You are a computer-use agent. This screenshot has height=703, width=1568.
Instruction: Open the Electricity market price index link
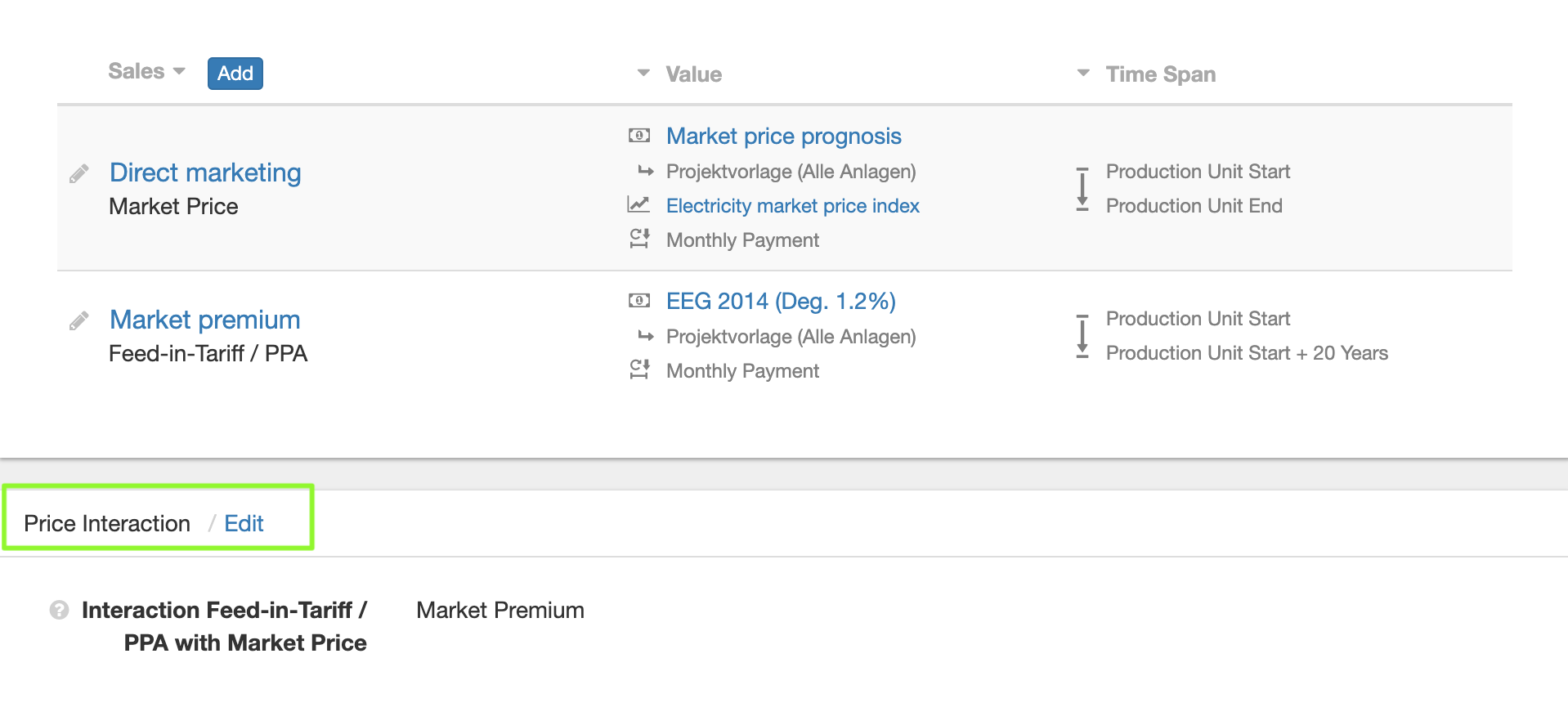(792, 206)
